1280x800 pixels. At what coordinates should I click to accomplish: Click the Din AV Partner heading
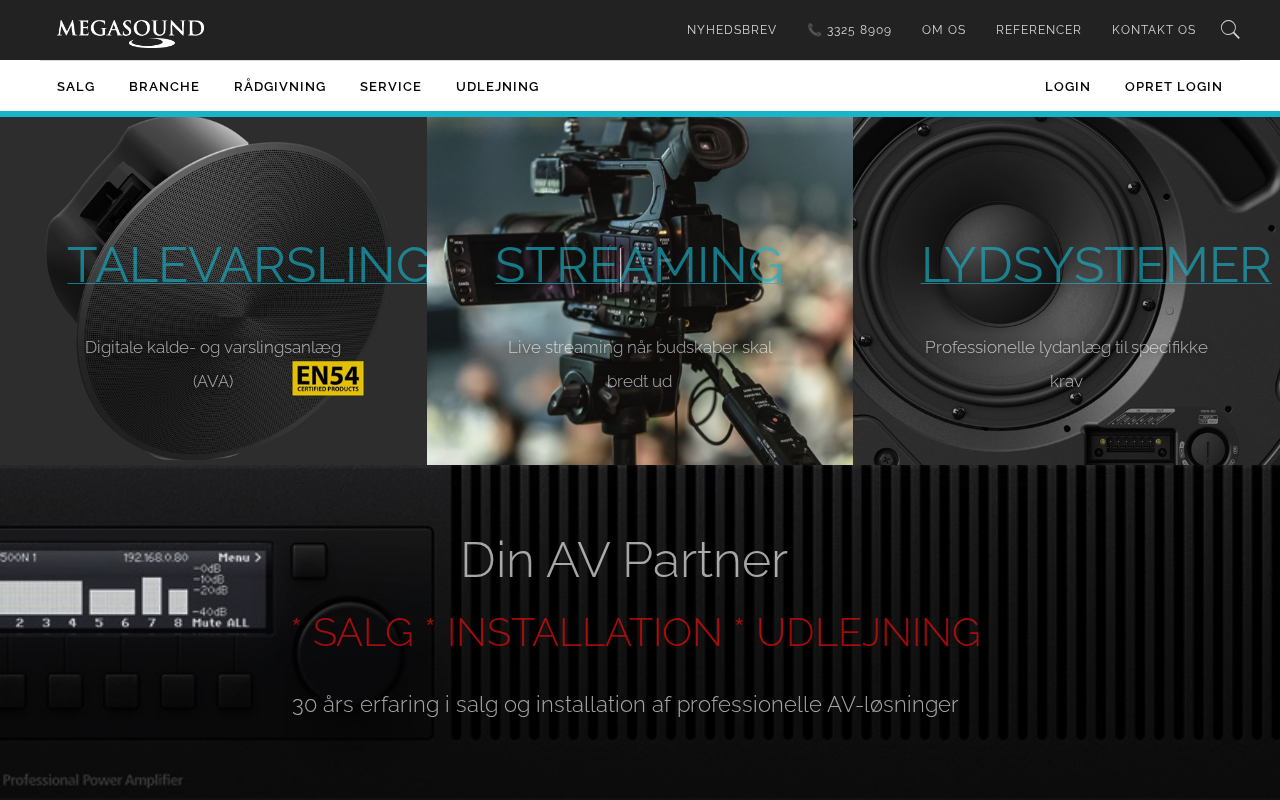click(624, 560)
